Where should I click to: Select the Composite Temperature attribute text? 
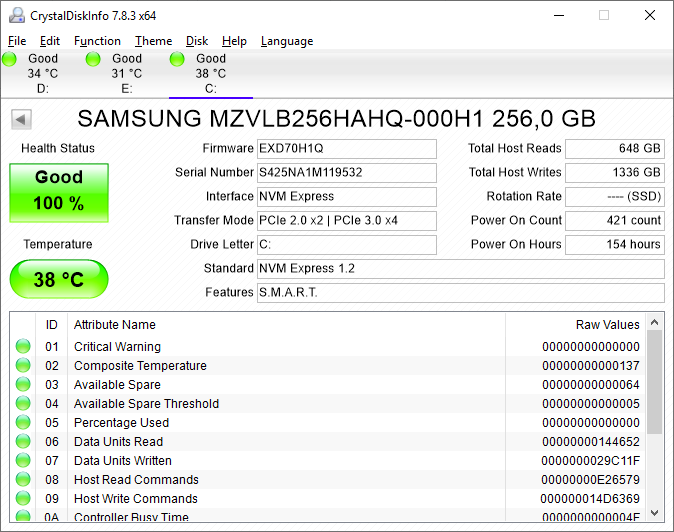point(140,366)
